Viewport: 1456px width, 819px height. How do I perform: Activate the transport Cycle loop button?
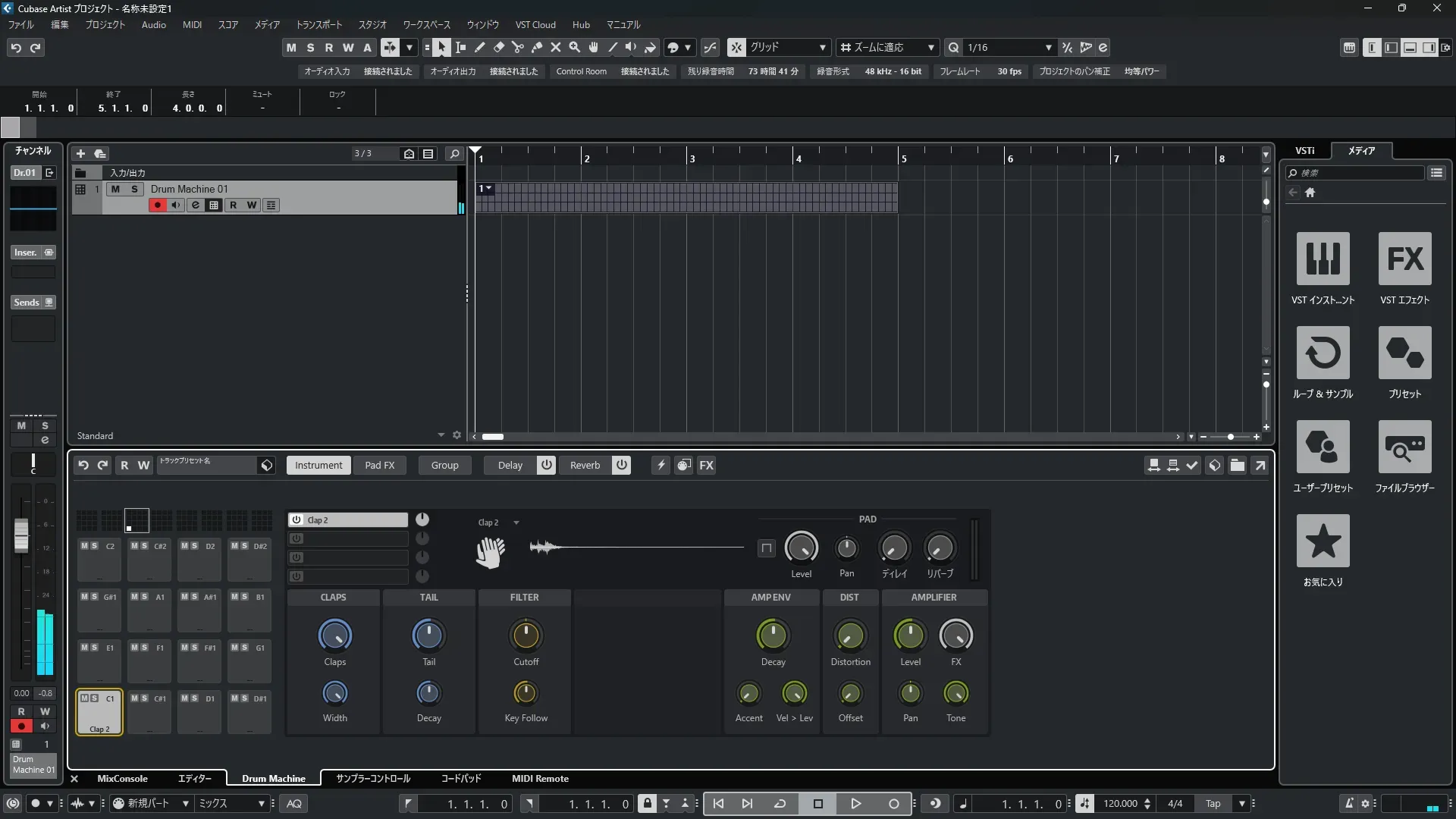pyautogui.click(x=780, y=804)
